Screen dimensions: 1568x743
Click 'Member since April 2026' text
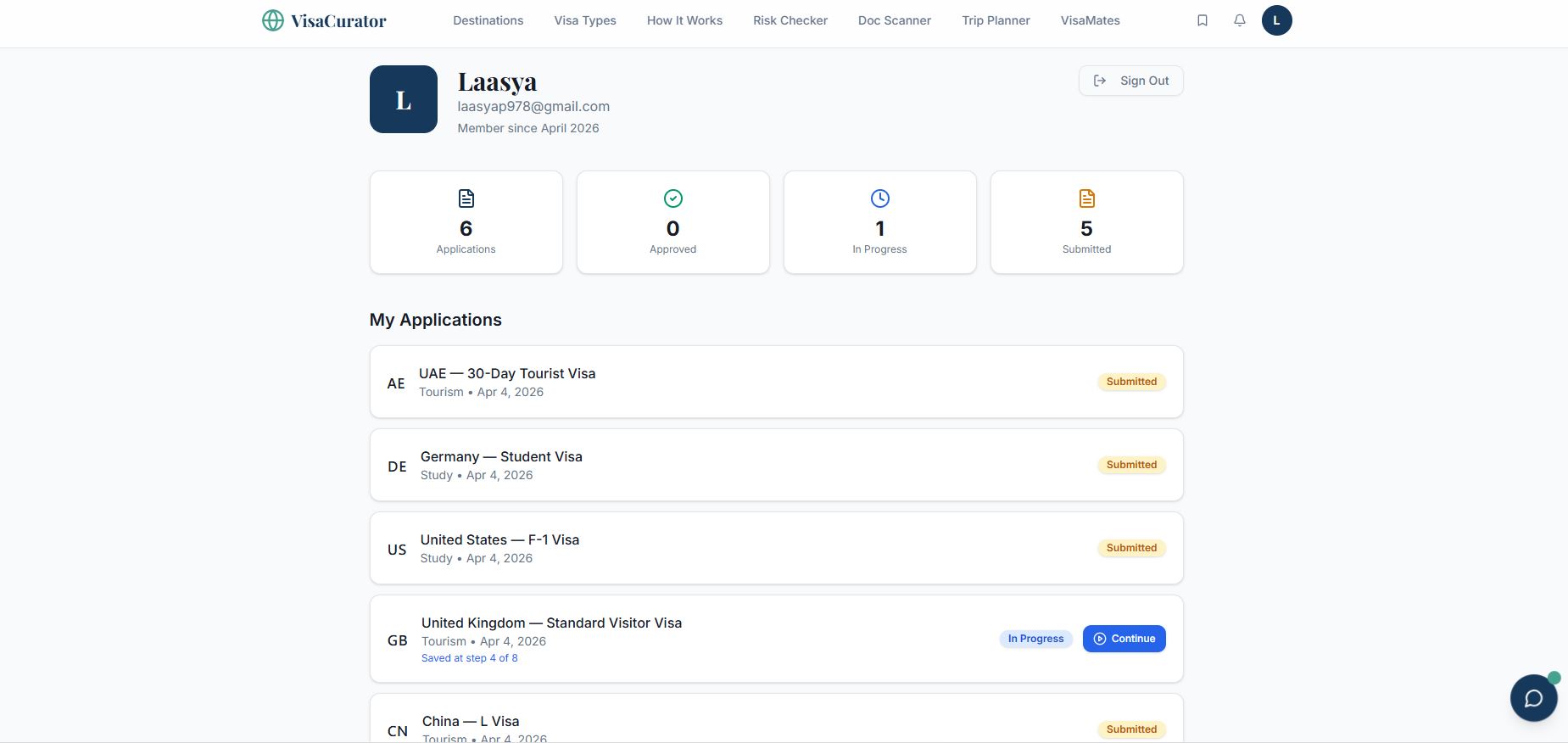(x=528, y=128)
